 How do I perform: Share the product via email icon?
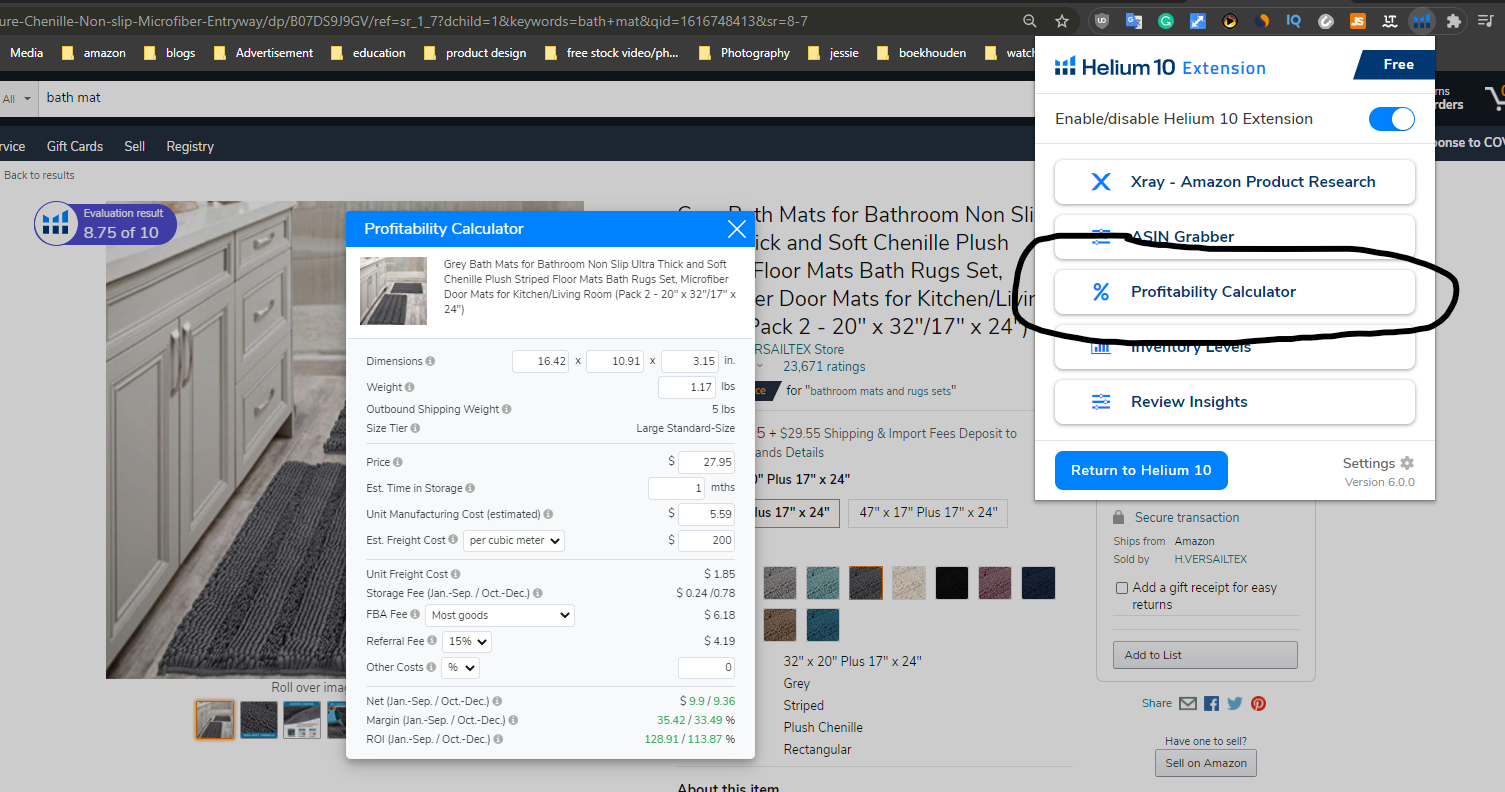pyautogui.click(x=1188, y=703)
